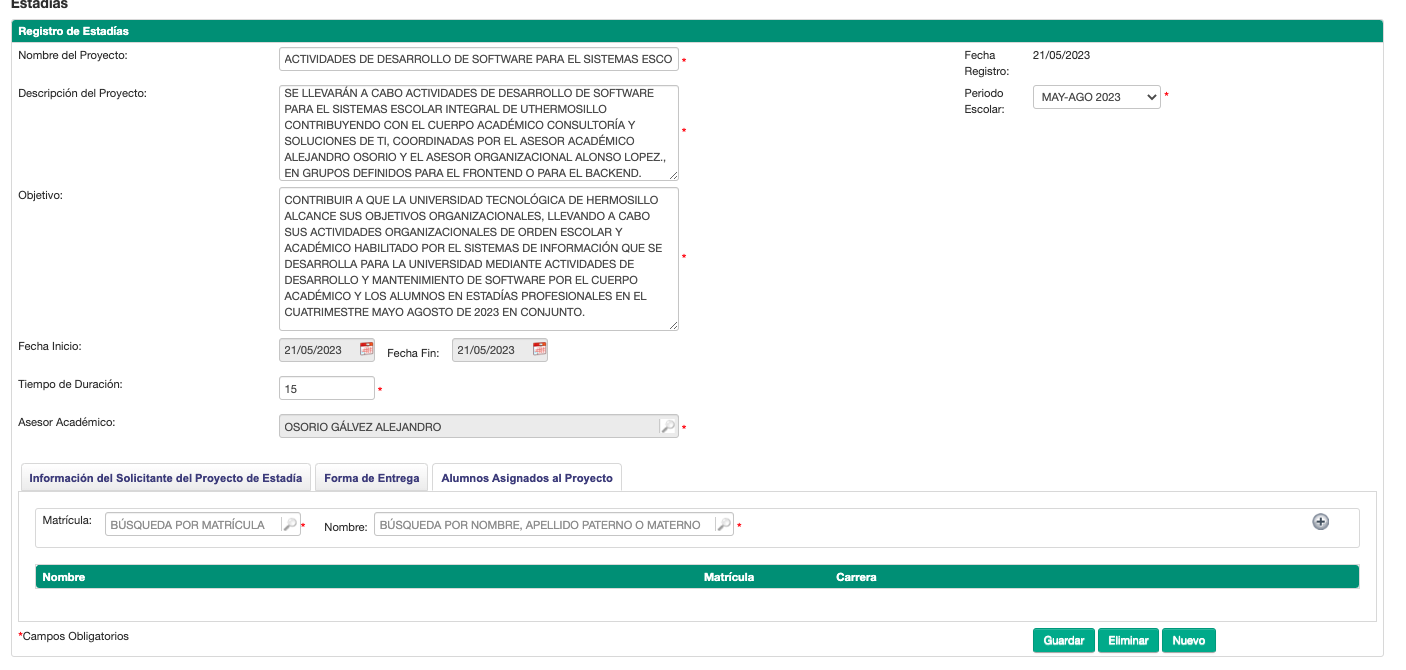Click the Nombre search magnifier icon
This screenshot has width=1406, height=670.
click(x=722, y=525)
